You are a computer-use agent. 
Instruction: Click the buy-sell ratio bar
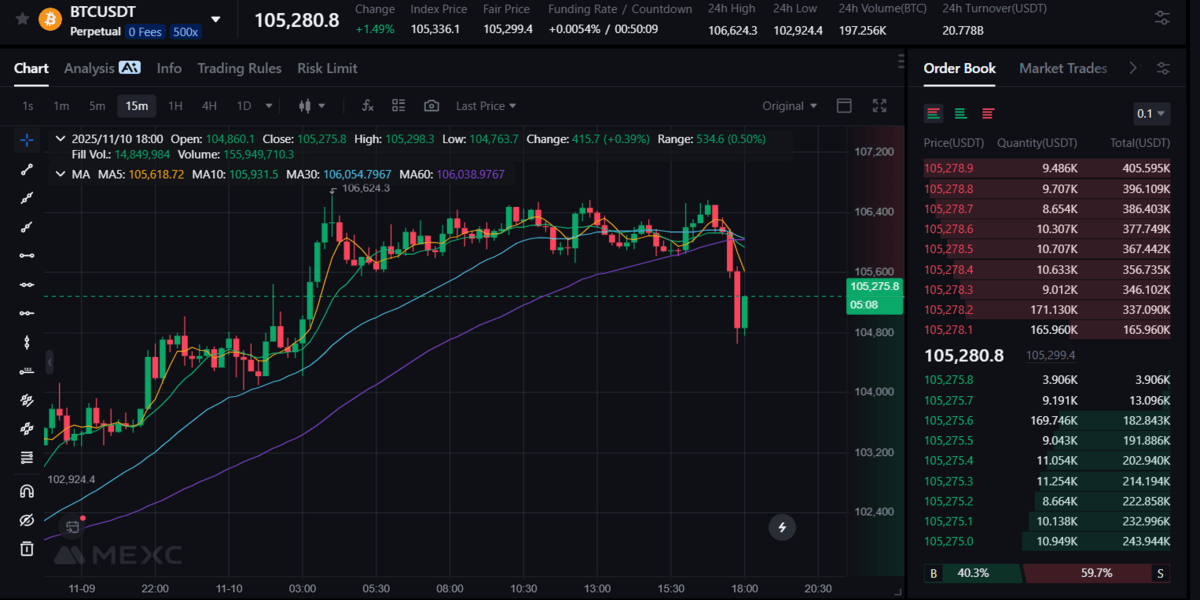[1050, 573]
